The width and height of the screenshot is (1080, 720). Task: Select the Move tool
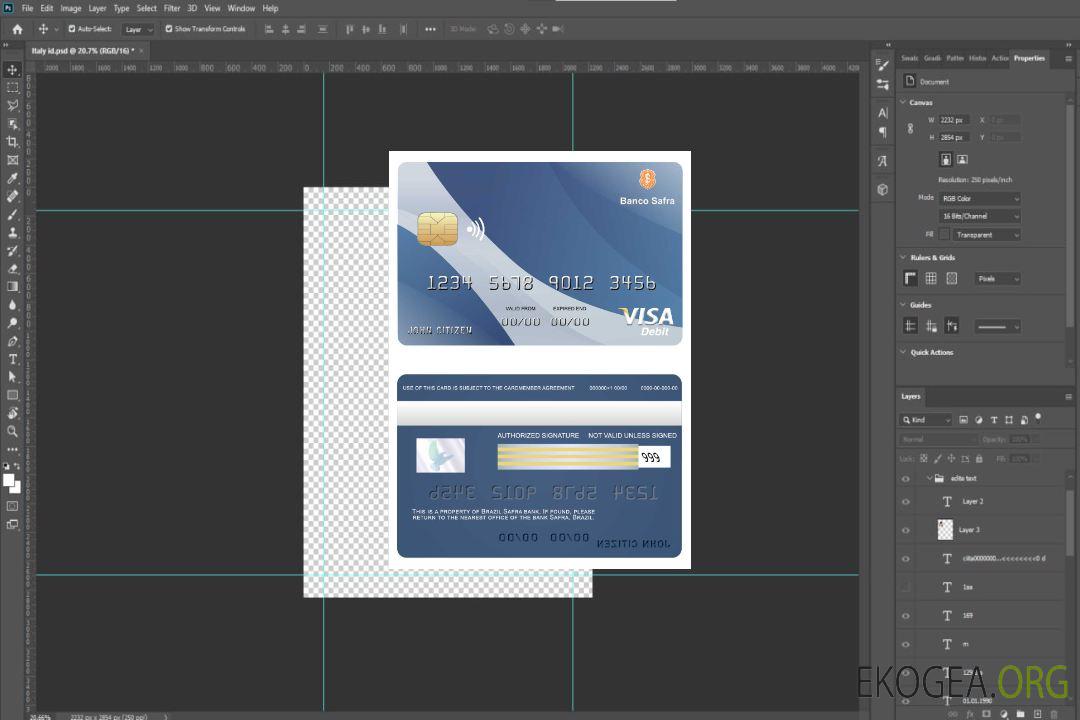(12, 70)
